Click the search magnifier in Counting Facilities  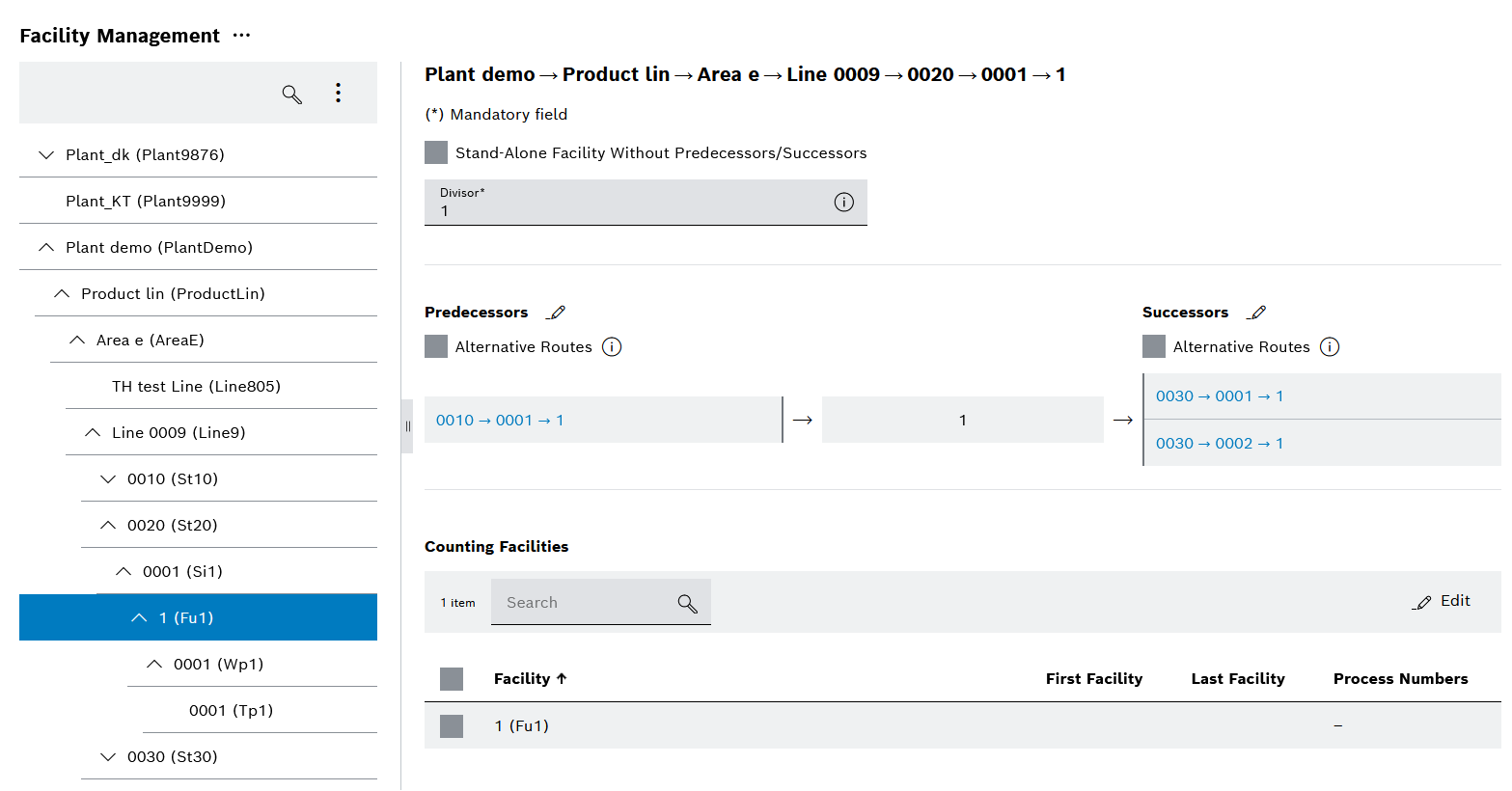(x=687, y=603)
